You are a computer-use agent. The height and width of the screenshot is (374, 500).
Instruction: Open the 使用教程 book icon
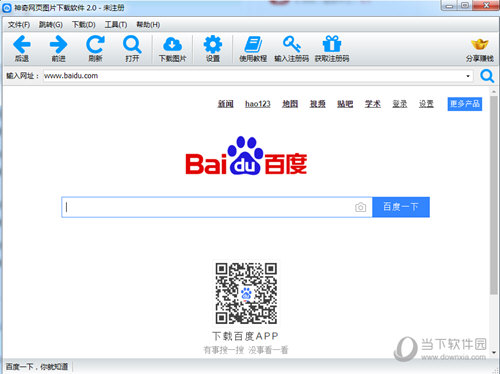253,44
